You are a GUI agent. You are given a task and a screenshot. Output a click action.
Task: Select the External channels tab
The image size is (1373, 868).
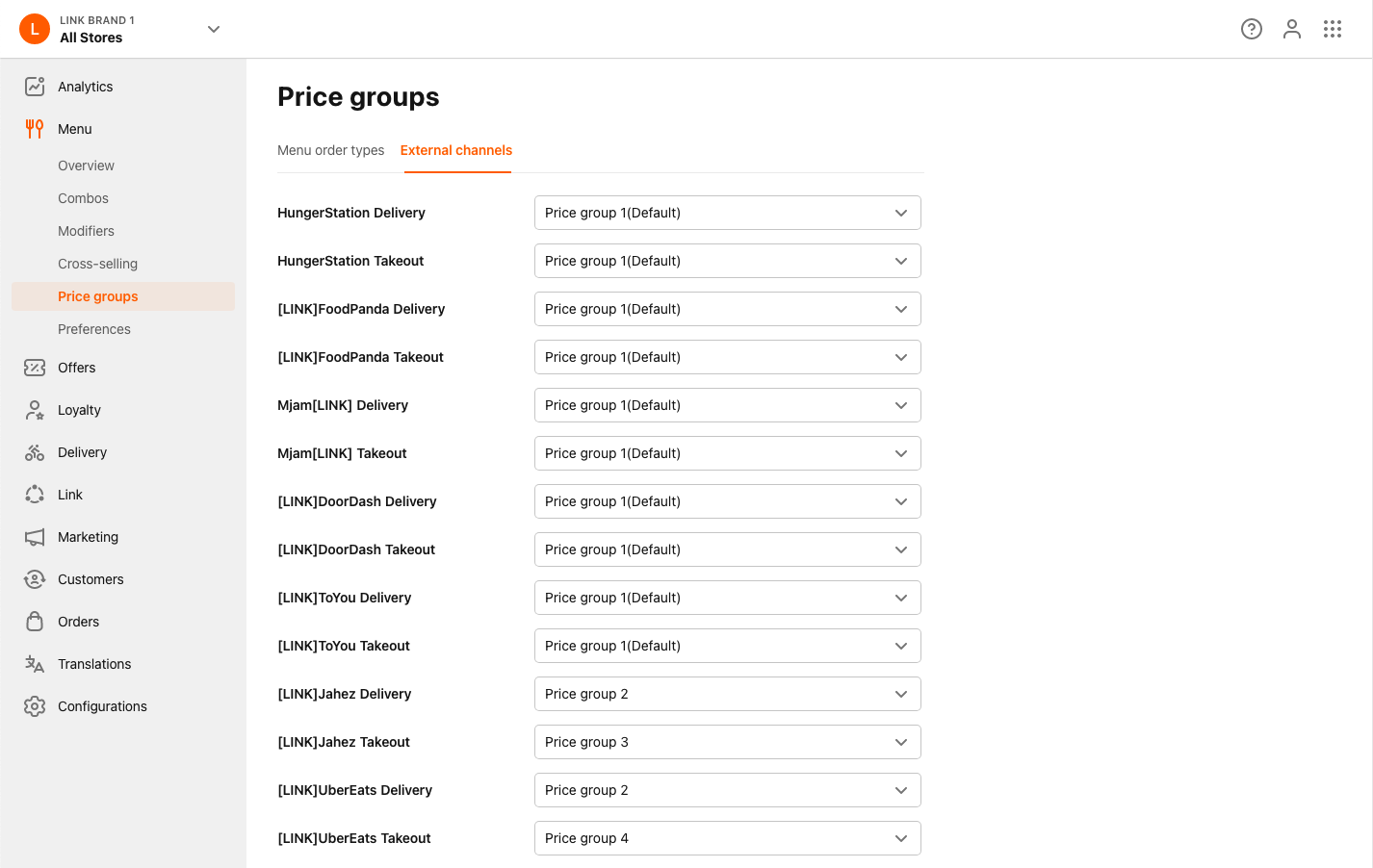(456, 150)
